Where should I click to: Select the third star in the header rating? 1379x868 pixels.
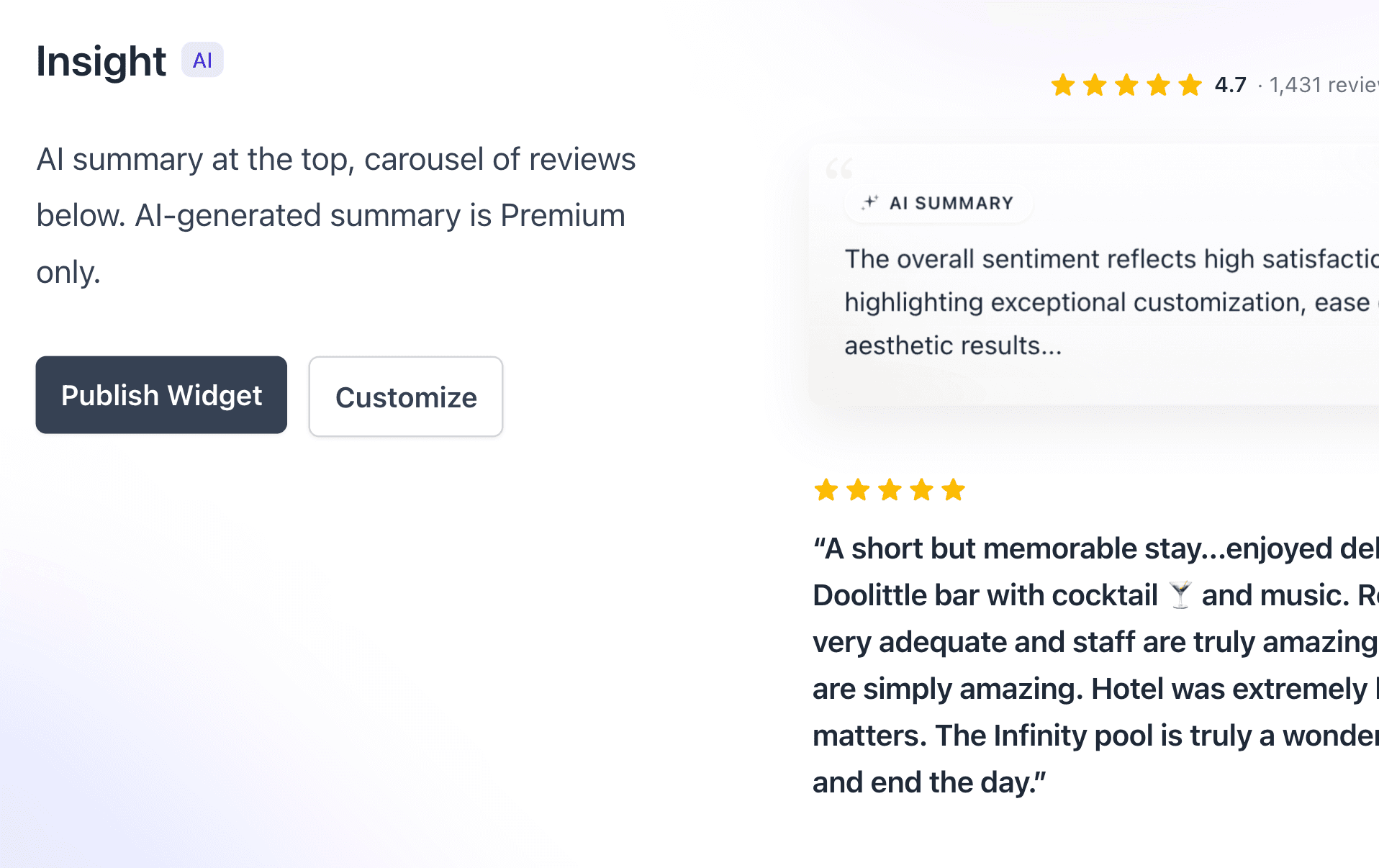click(1126, 85)
